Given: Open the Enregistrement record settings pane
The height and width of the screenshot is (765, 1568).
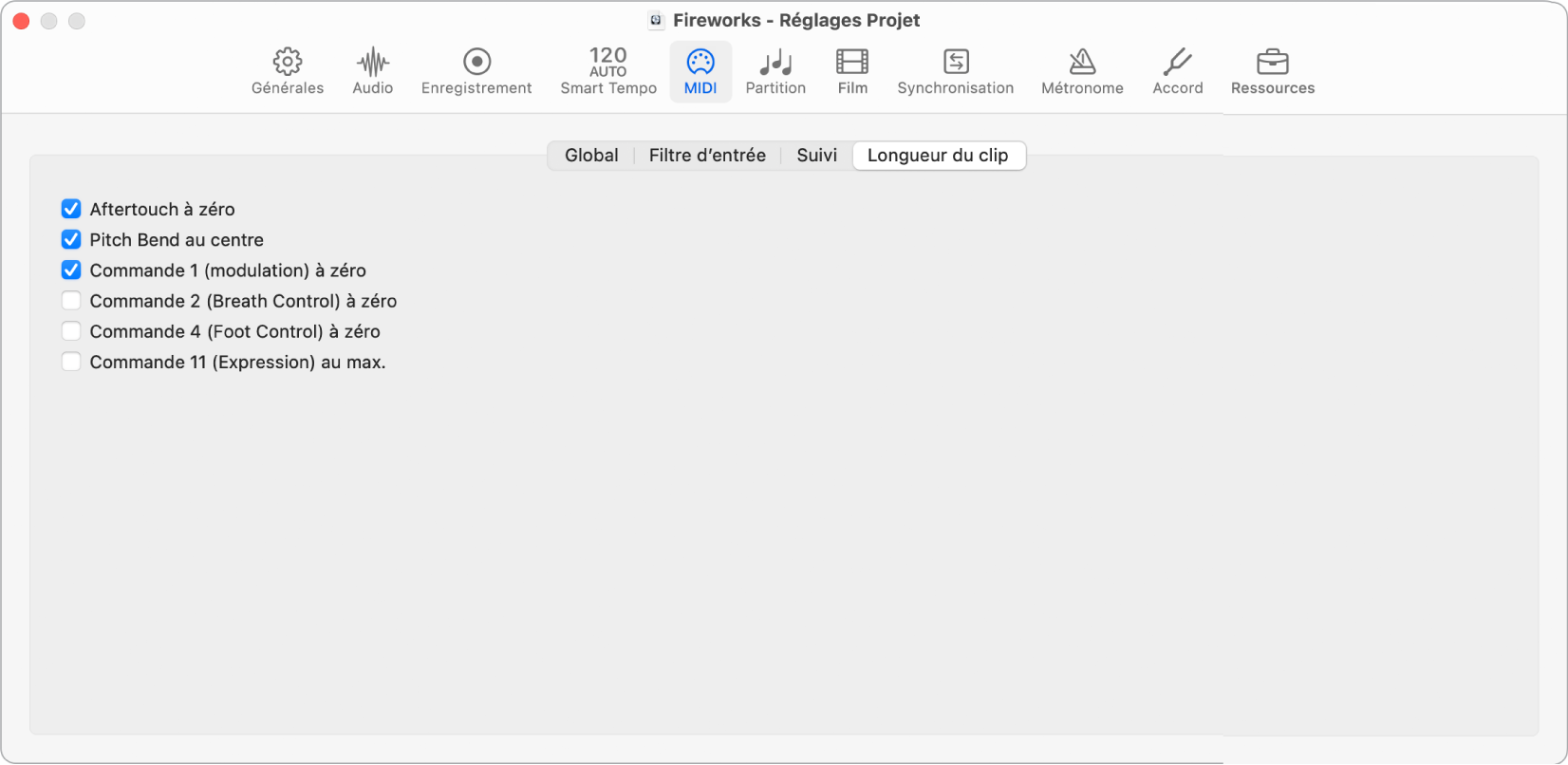Looking at the screenshot, I should point(476,72).
